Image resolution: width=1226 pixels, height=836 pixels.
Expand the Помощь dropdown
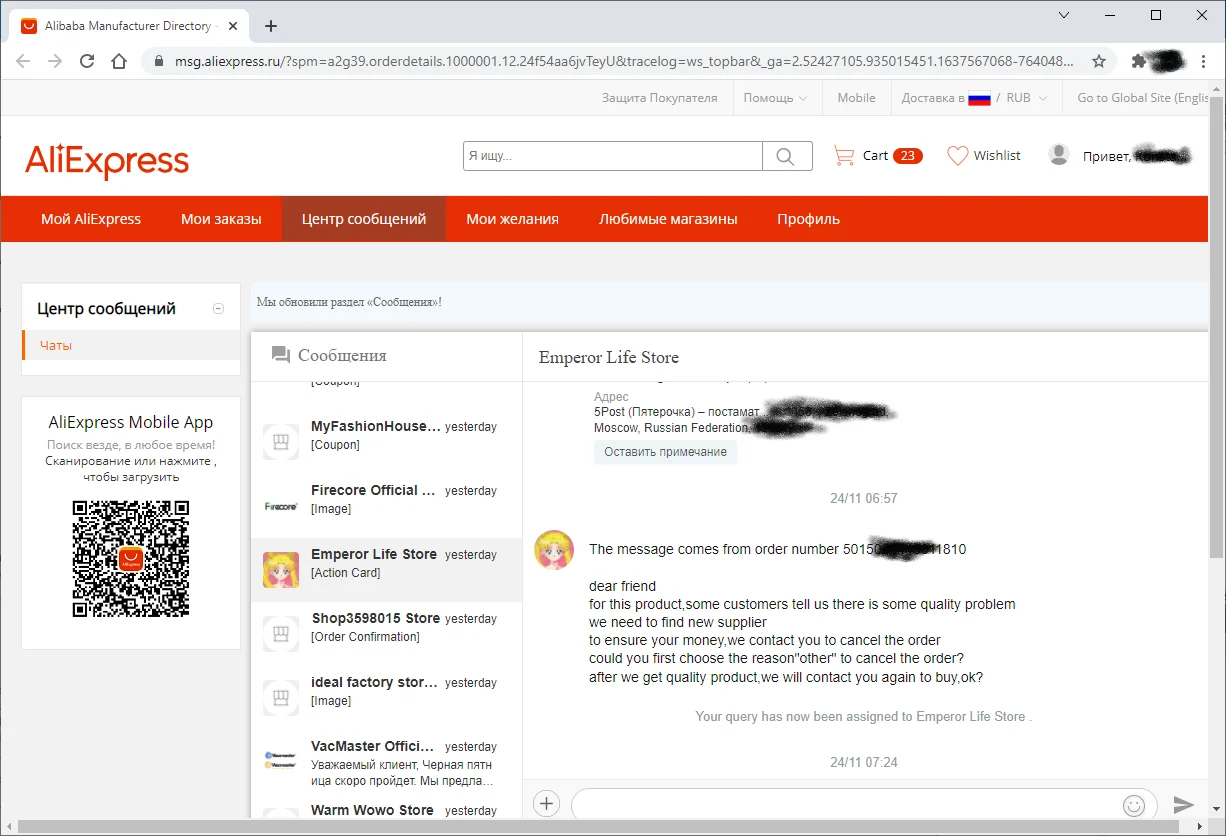[775, 98]
